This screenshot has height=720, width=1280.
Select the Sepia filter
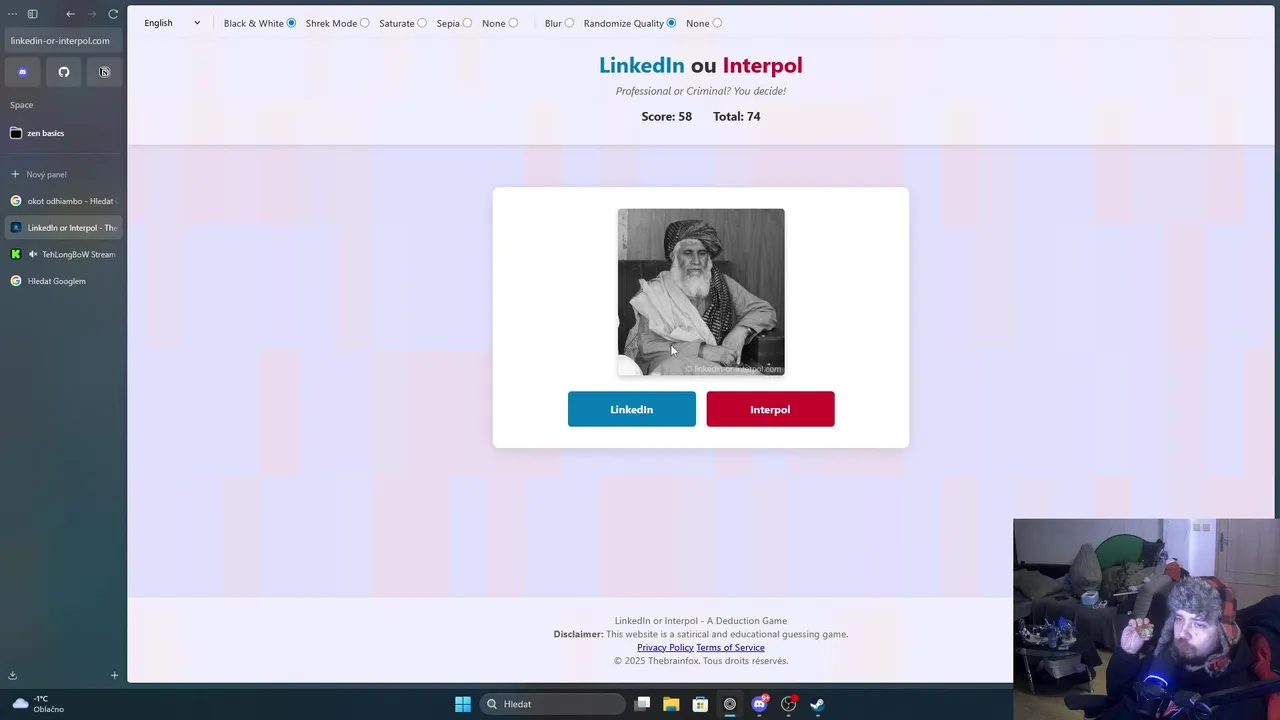(467, 23)
